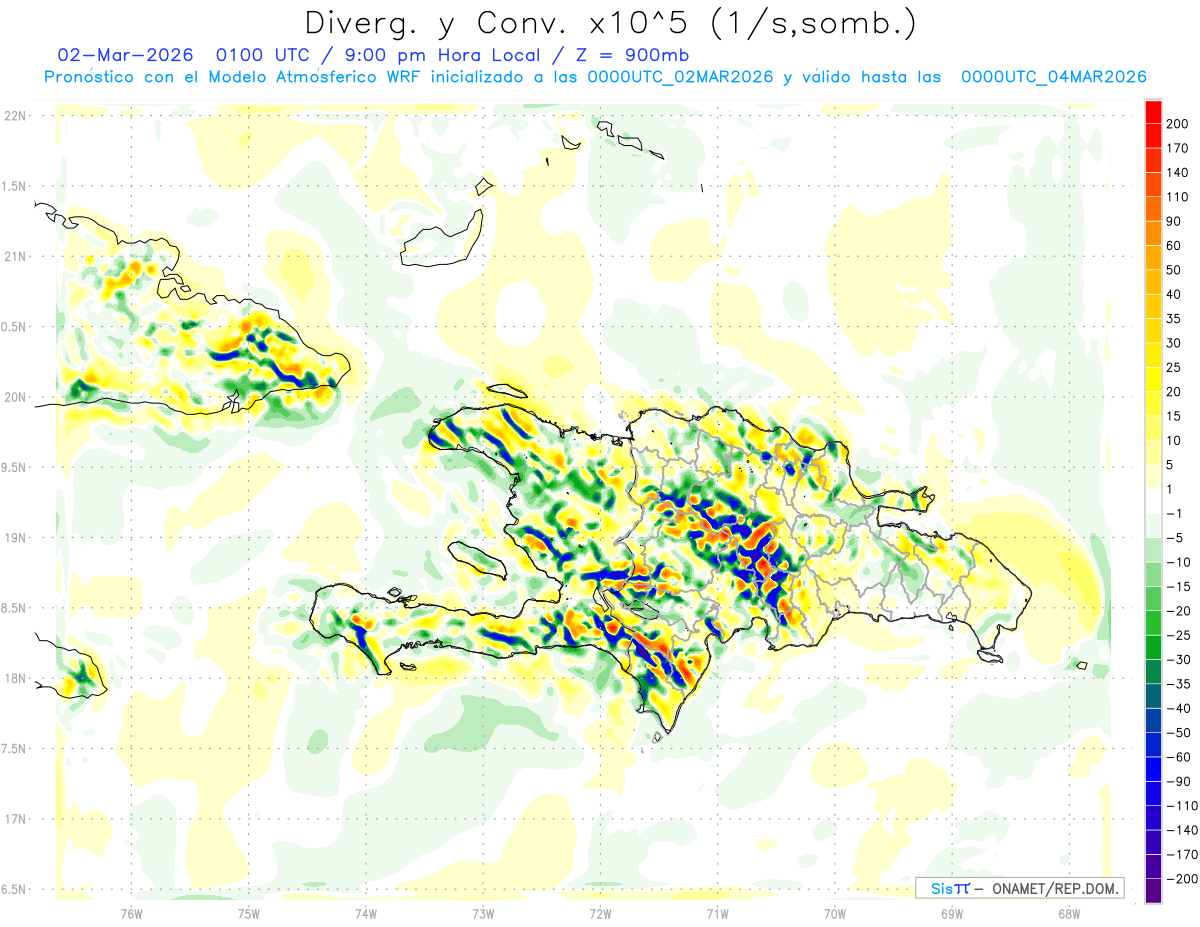Viewport: 1200px width, 927px height.
Task: Click the '0000UTC_02MAR2026' initialization time
Action: 681,77
